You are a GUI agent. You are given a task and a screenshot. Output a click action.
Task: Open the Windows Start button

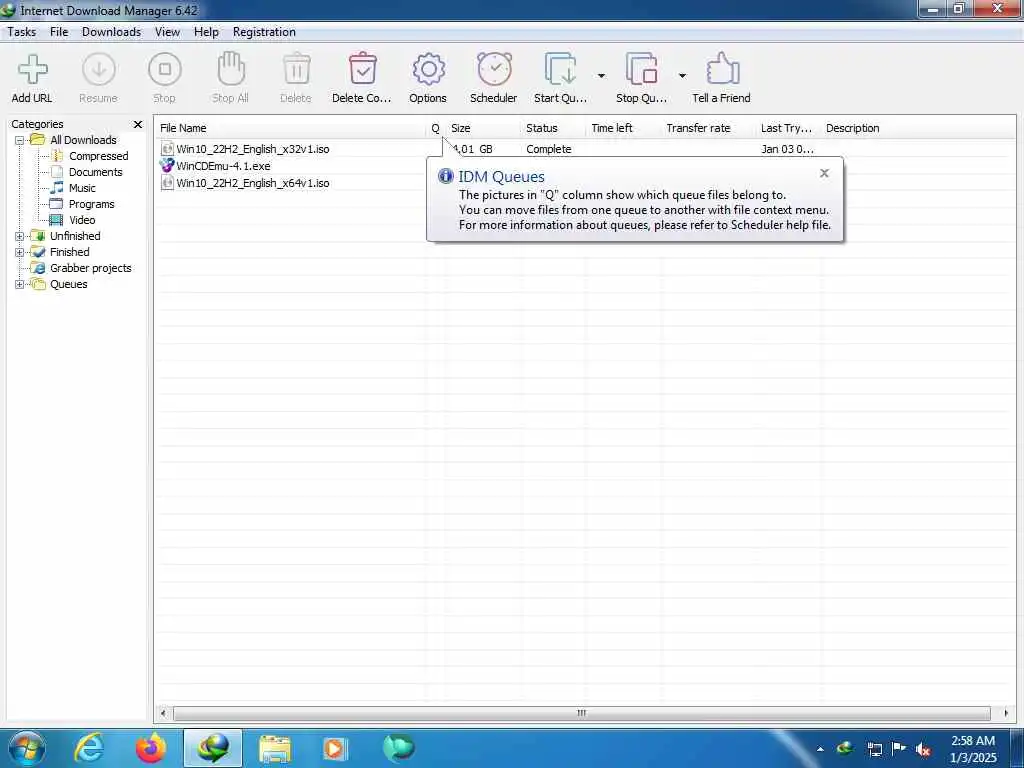26,748
